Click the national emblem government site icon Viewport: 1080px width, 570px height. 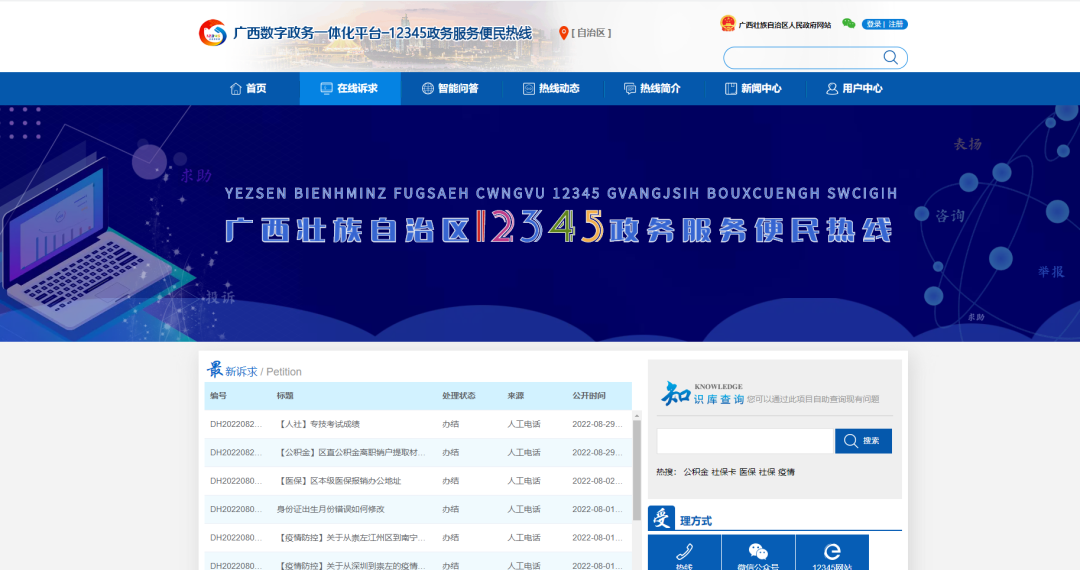point(727,24)
